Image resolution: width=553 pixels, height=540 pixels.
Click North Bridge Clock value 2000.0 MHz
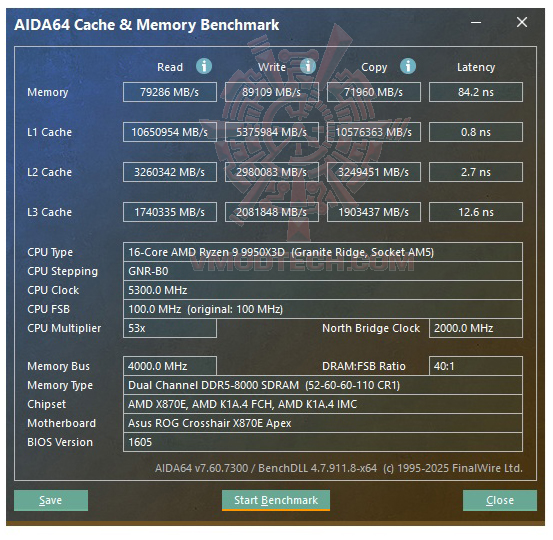click(476, 328)
